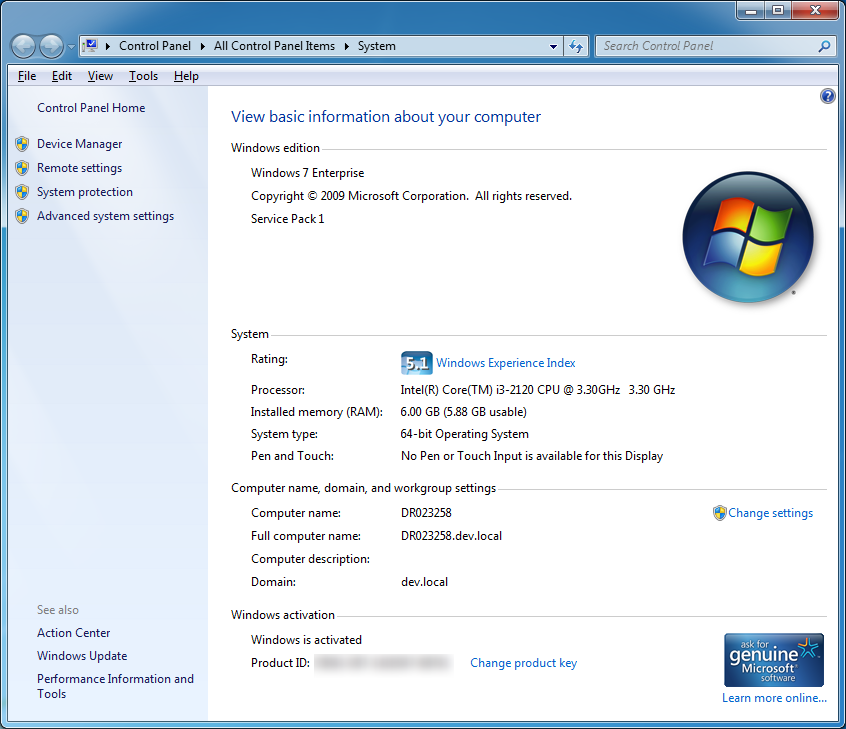Screen dimensions: 846x729
Task: Click the Refresh button beside address bar
Action: (x=576, y=46)
